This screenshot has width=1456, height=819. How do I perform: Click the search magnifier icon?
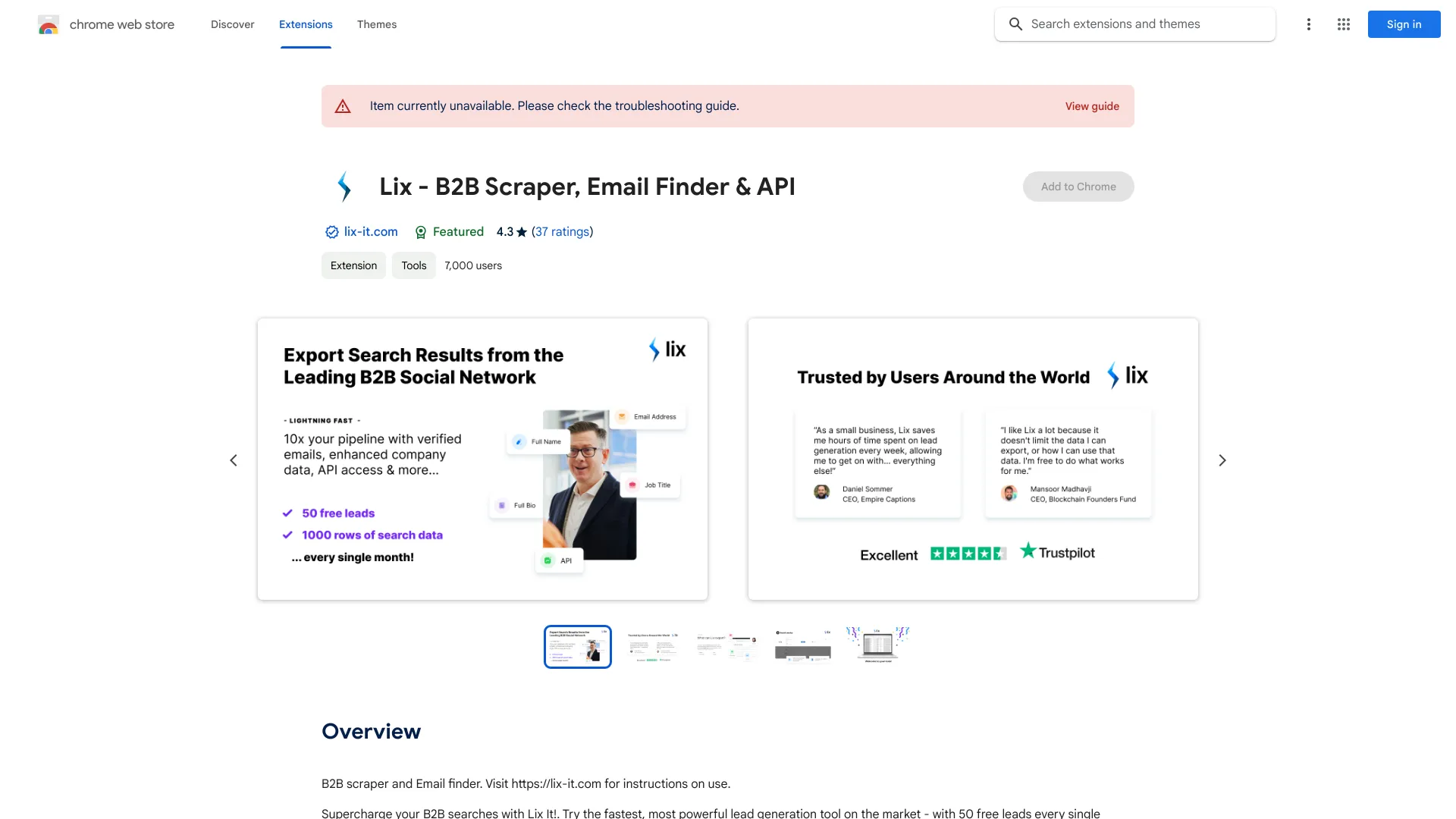tap(1016, 24)
